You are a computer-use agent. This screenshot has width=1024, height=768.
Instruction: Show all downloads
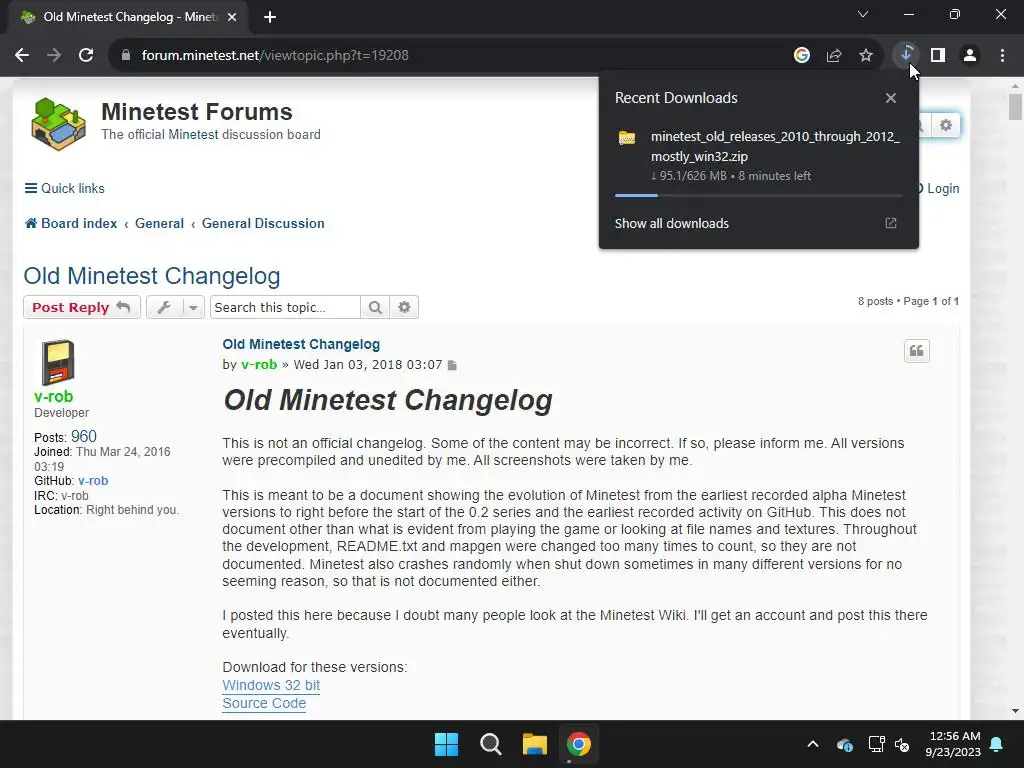point(671,223)
